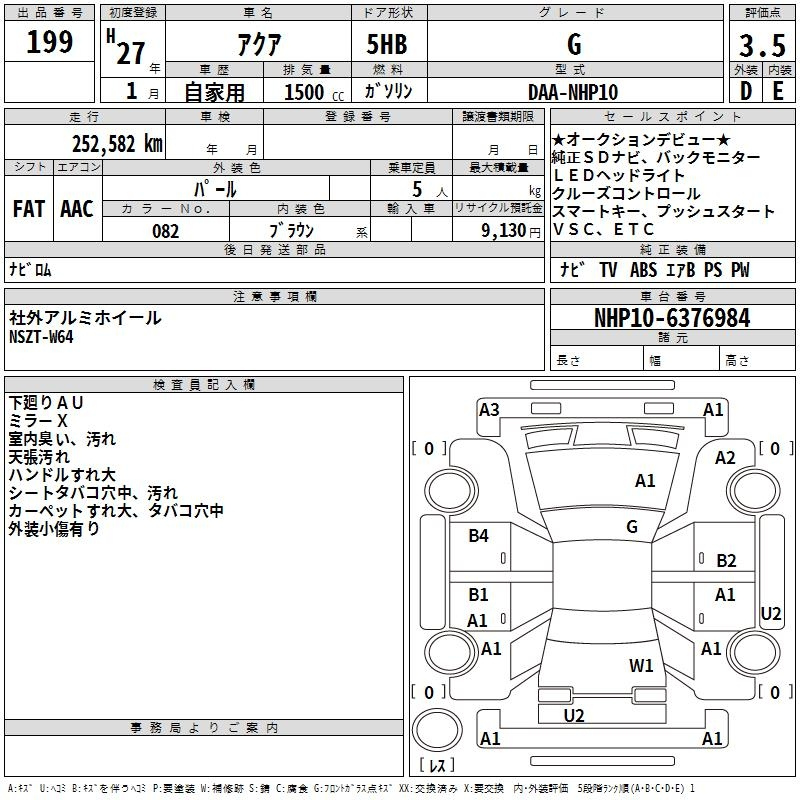800x800 pixels.
Task: Click the mileage value 252,582 km
Action: (x=117, y=143)
